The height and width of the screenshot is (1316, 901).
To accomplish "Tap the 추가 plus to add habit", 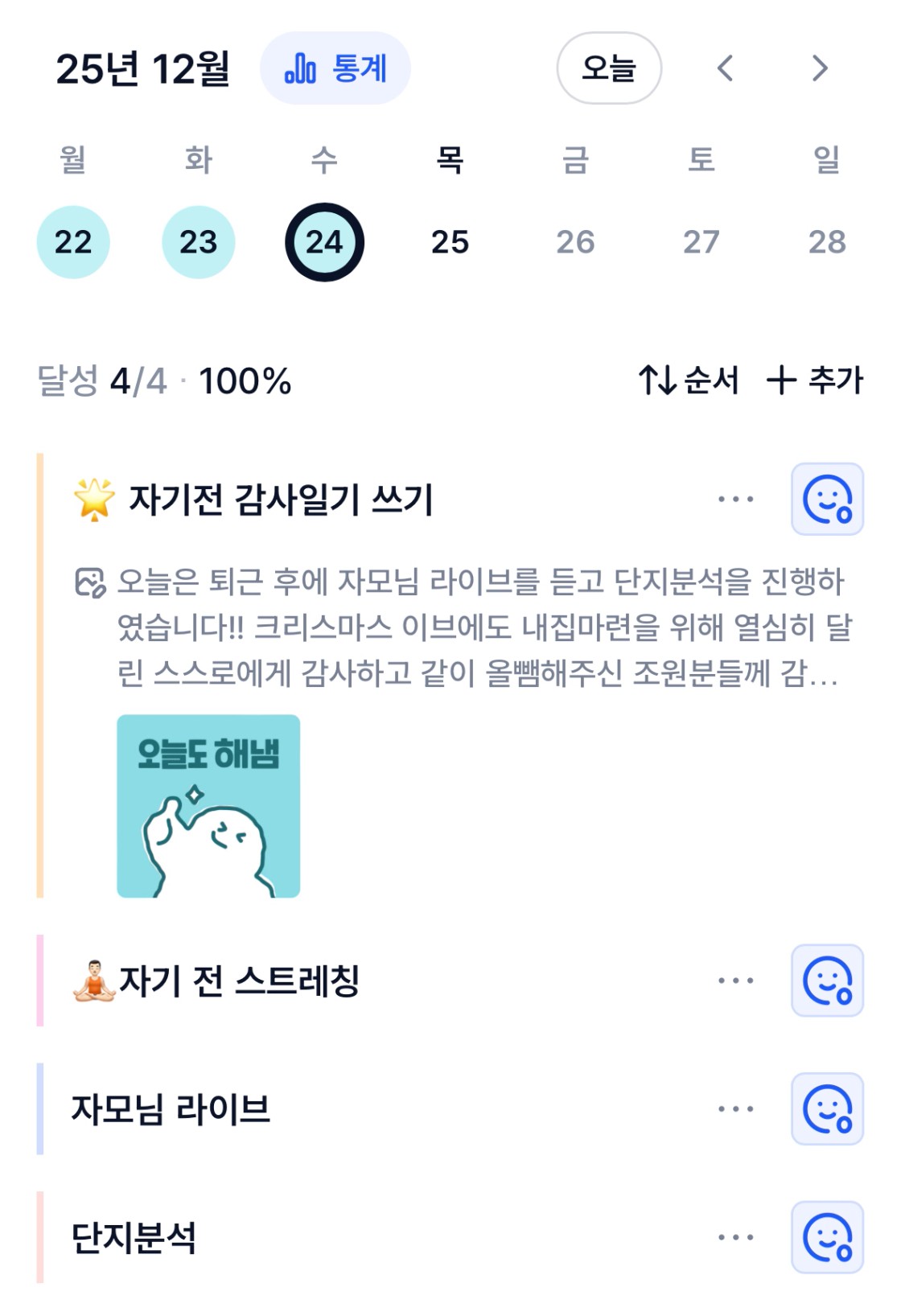I will point(781,380).
